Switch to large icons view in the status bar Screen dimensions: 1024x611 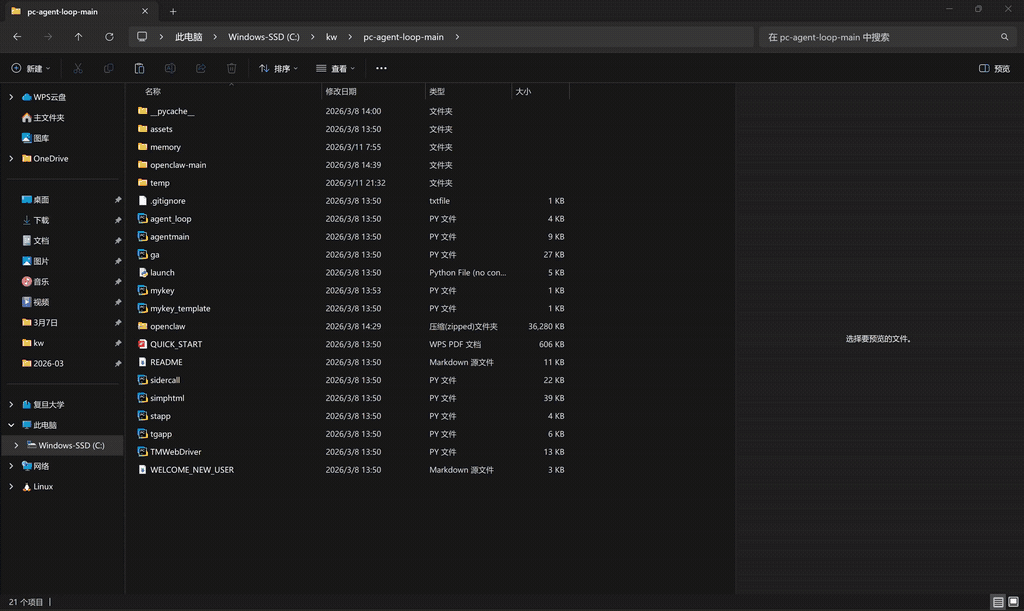click(x=1013, y=602)
